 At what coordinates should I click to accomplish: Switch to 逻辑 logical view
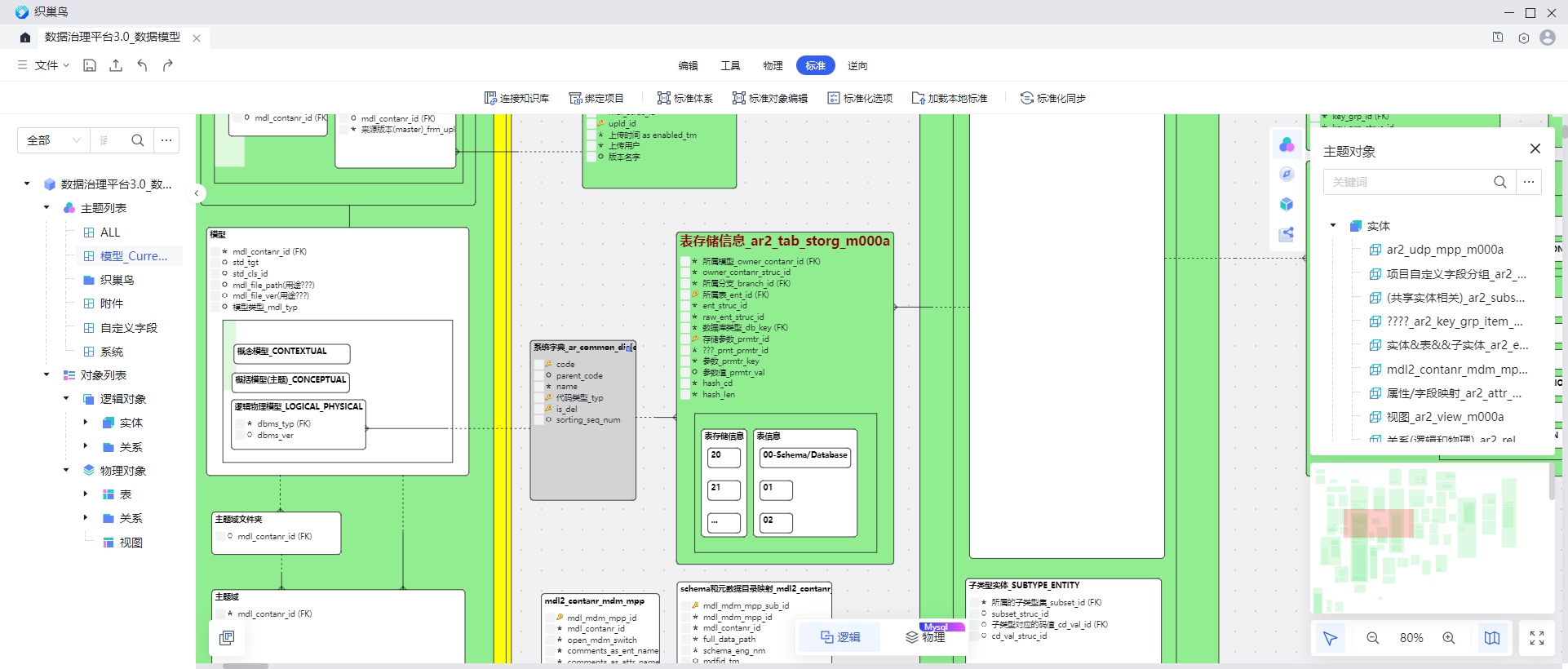pyautogui.click(x=840, y=637)
